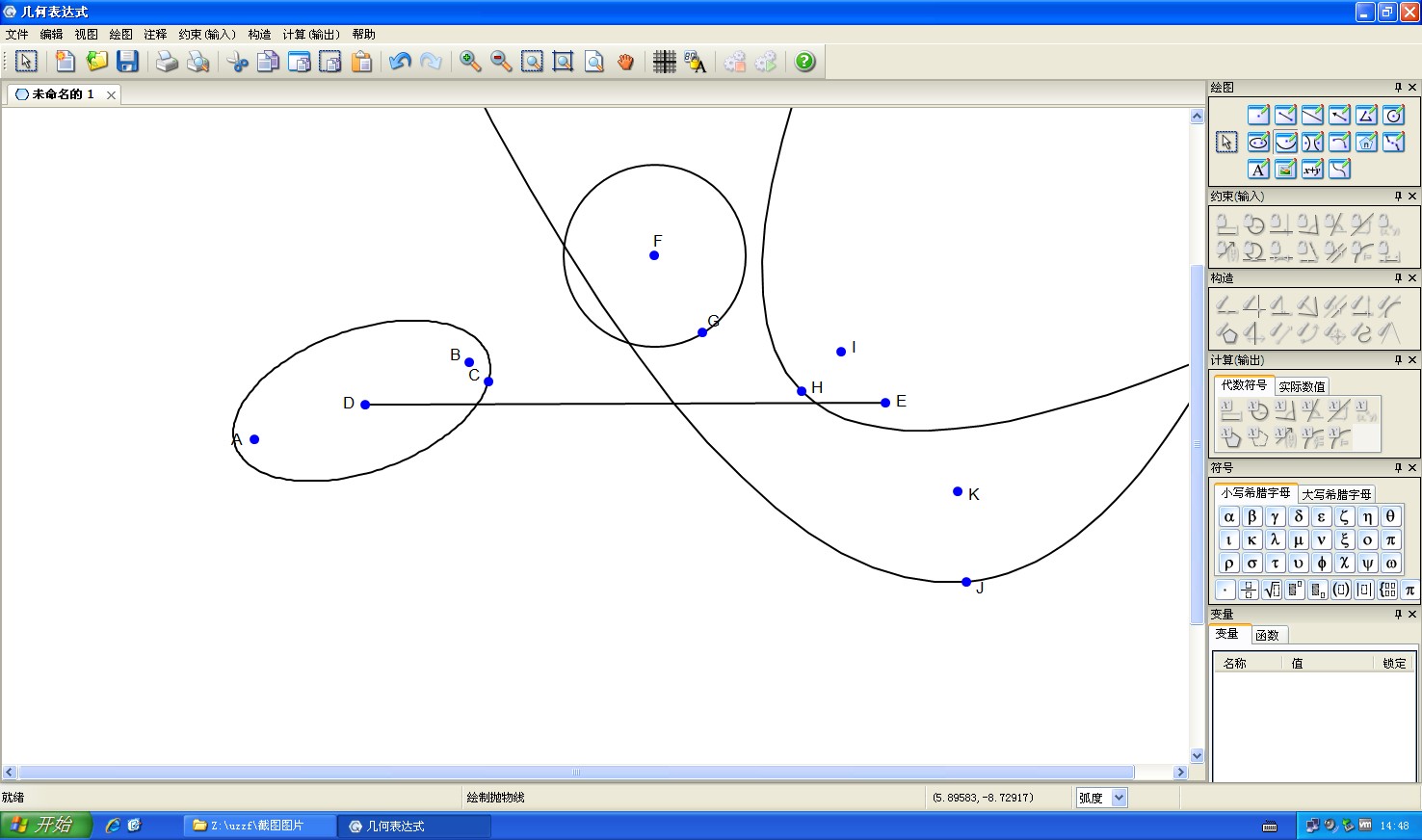The width and height of the screenshot is (1422, 840).
Task: Click the 锁定 column header
Action: [1394, 663]
